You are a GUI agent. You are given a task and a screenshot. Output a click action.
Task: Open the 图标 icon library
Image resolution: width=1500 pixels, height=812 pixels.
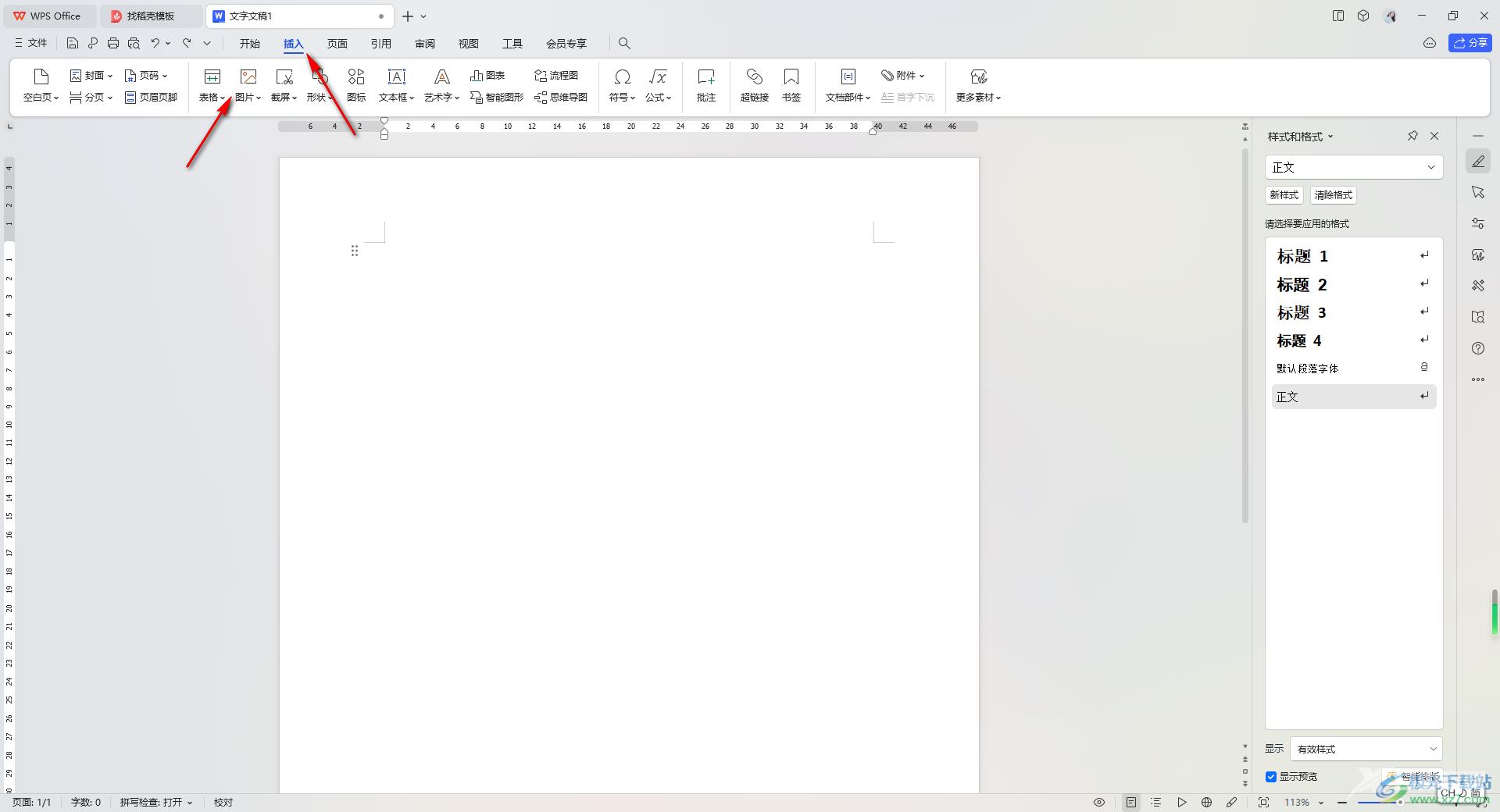pos(356,85)
